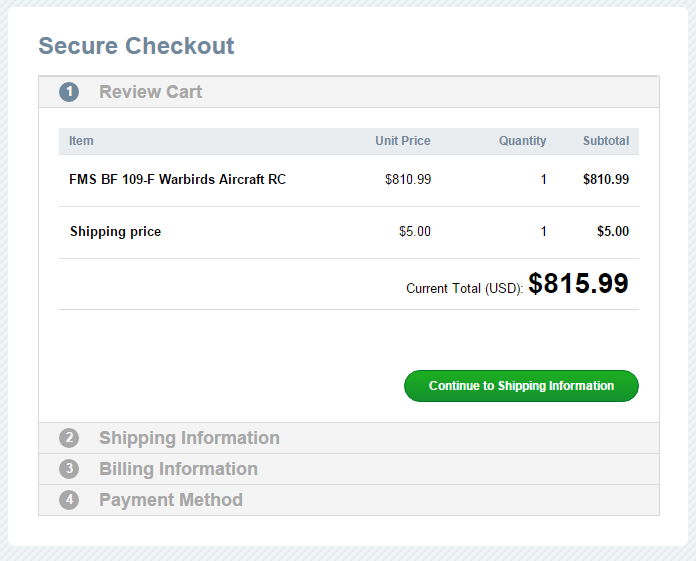Click the Shipping price row label
The width and height of the screenshot is (696, 561).
coord(115,232)
